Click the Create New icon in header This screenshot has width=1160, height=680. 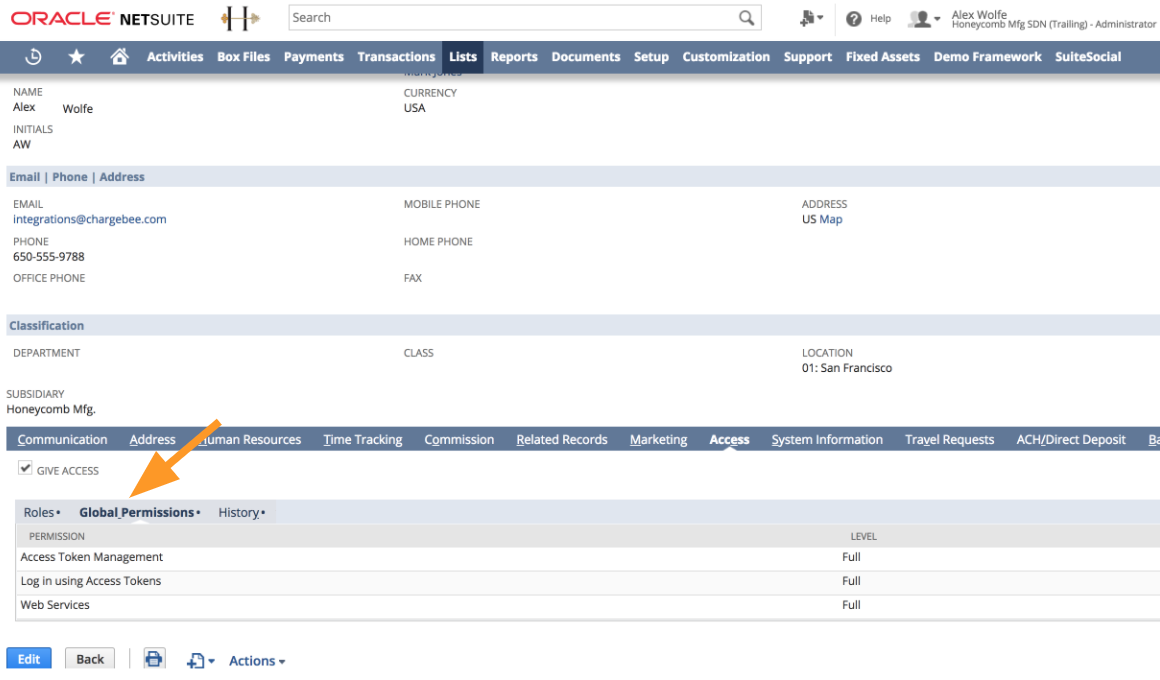click(811, 19)
